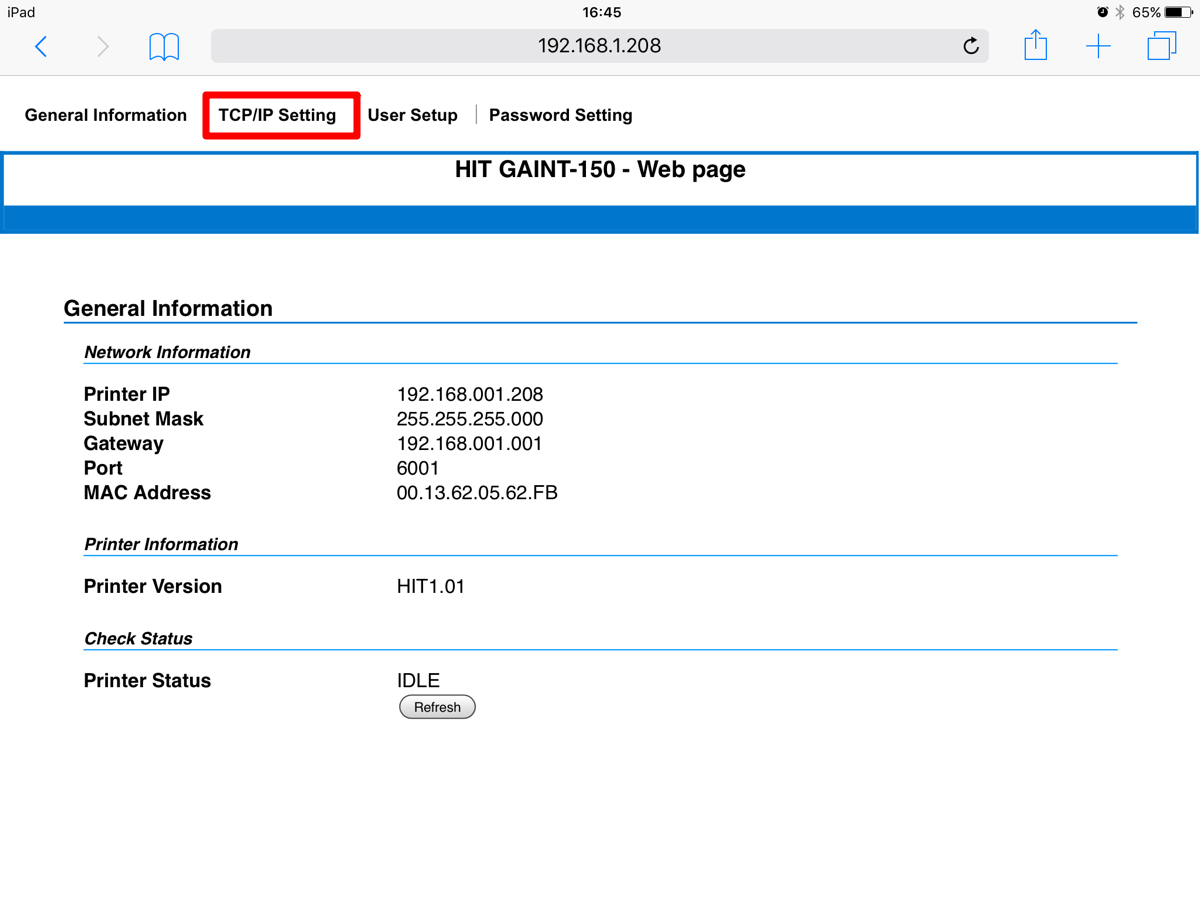
Task: Tap the address bar showing 192.168.1.208
Action: [599, 46]
